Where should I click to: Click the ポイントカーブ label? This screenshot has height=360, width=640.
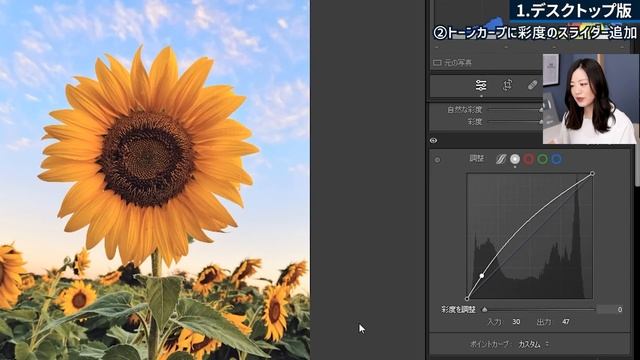[490, 344]
